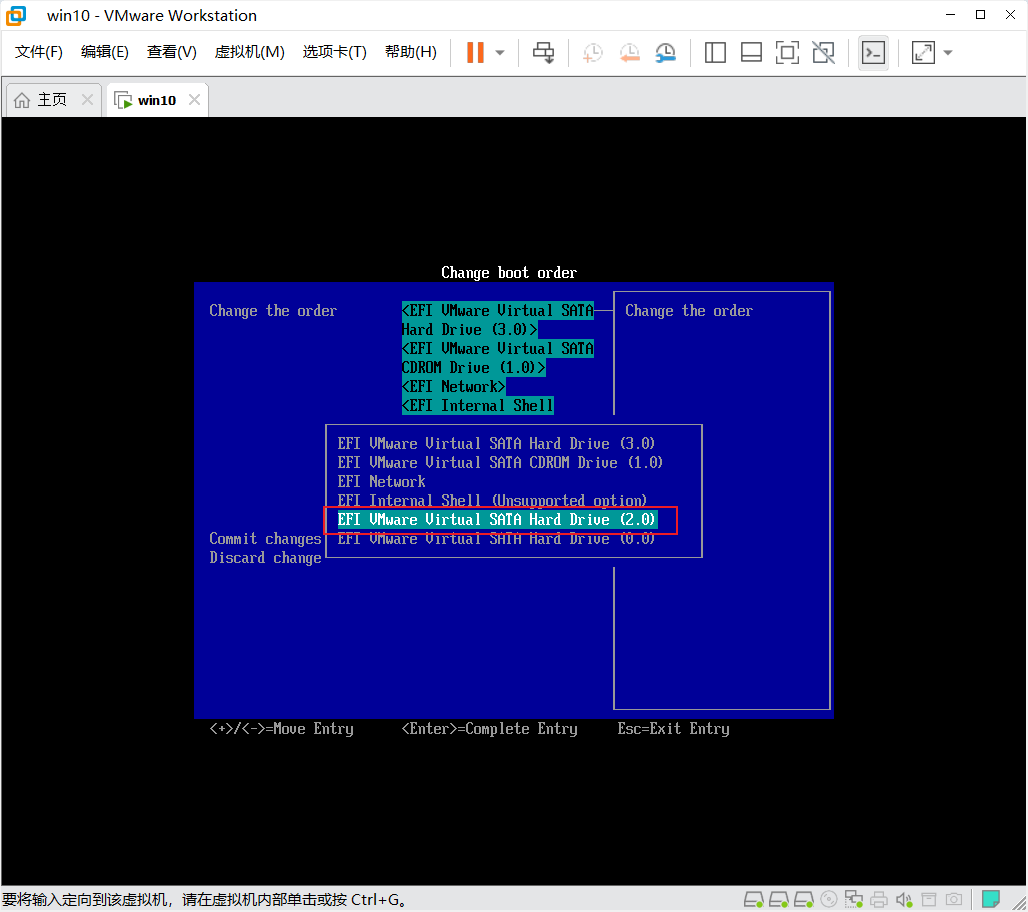
Task: Select EFI VMware Virtual SATA CDROM Drive (1.0) entry
Action: pos(500,462)
